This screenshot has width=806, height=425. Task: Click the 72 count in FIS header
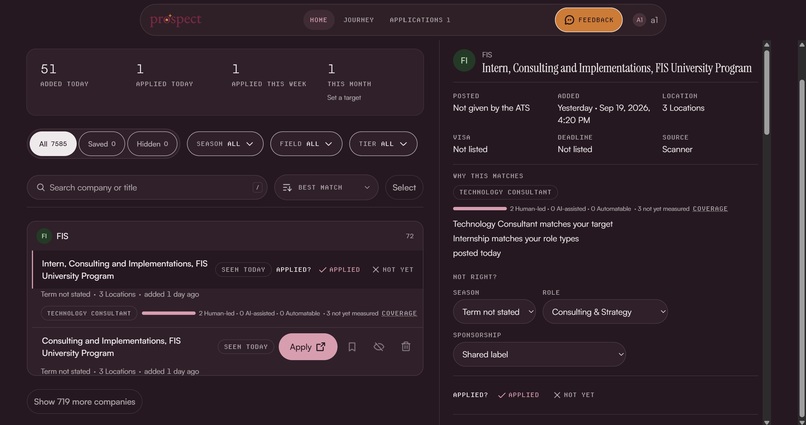(410, 236)
